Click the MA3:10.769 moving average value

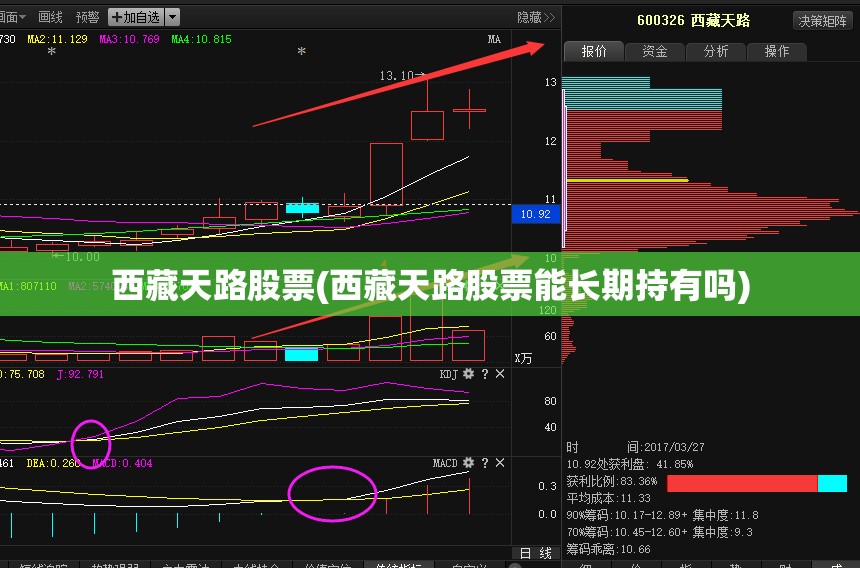[x=129, y=39]
